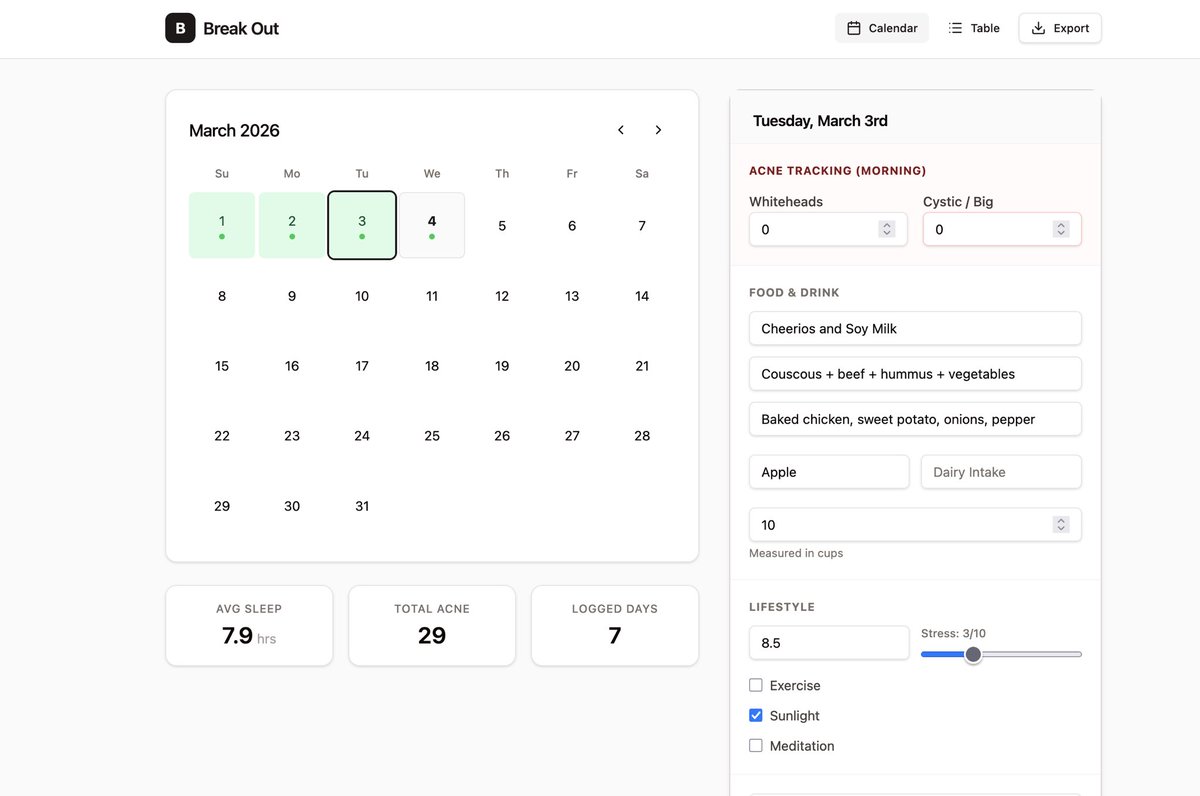Click the Couscous + beef lunch field
Screen dimensions: 1200x796
click(915, 374)
